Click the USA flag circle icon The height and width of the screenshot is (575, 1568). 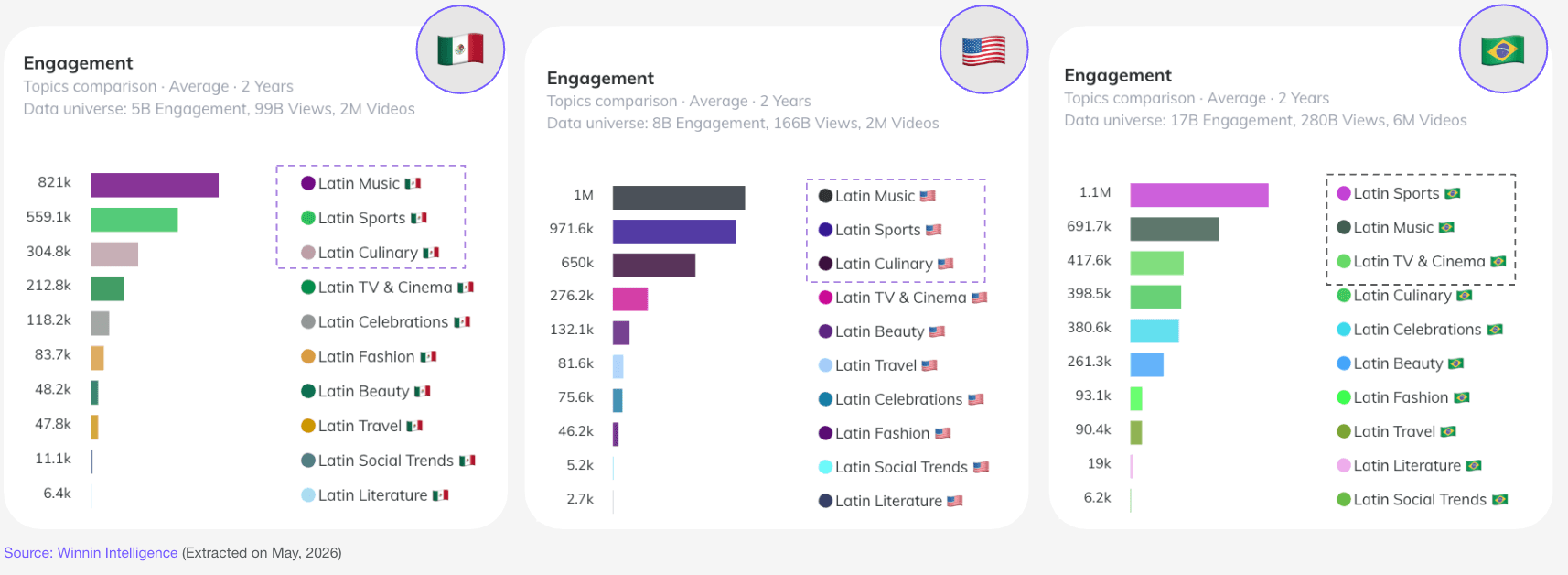984,49
